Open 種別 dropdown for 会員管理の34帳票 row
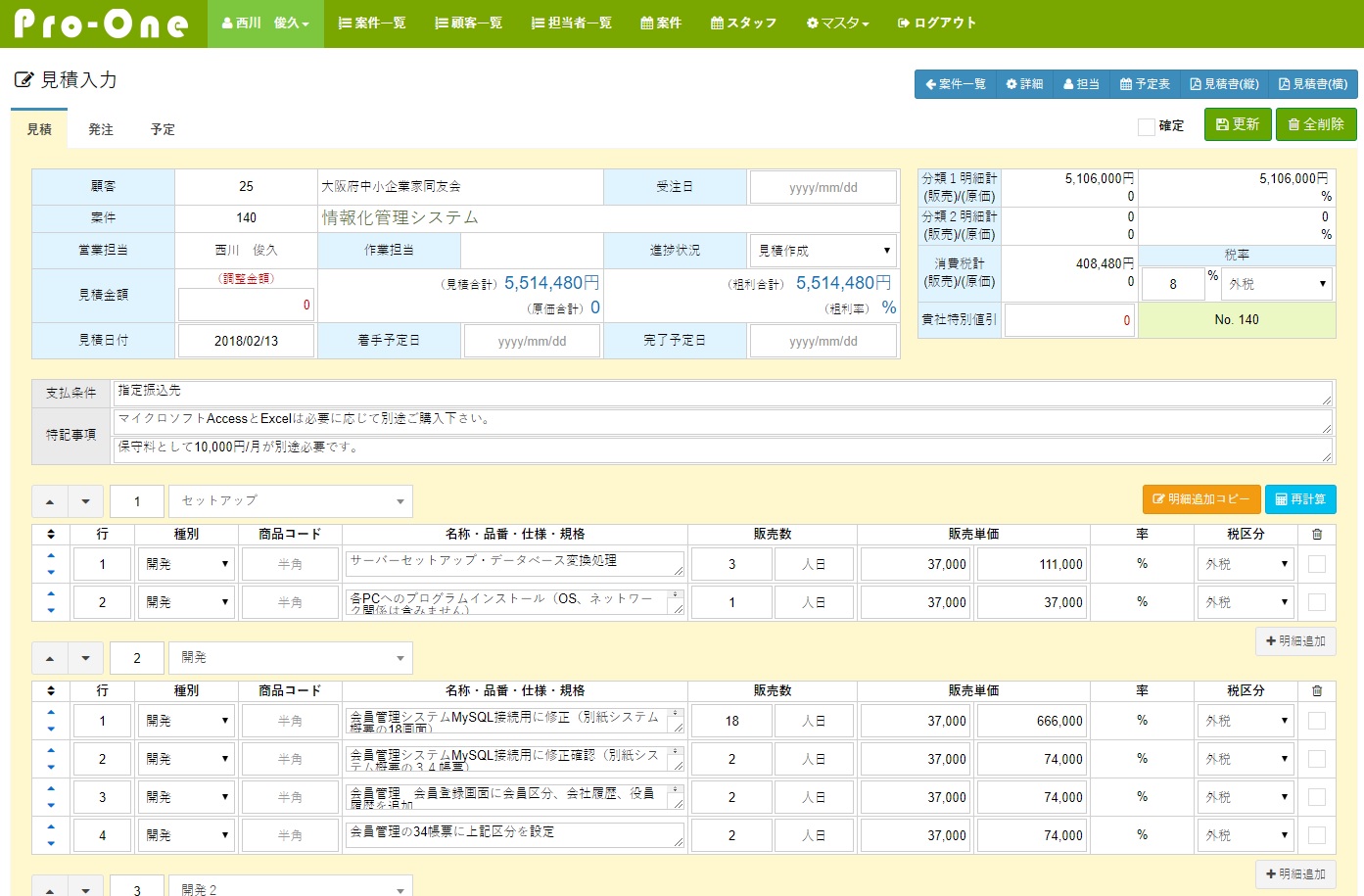 [x=186, y=835]
